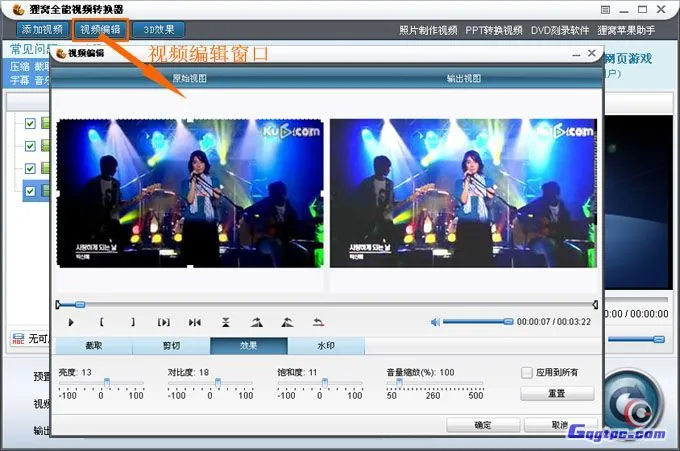Click the 原始视图 header label

point(189,78)
